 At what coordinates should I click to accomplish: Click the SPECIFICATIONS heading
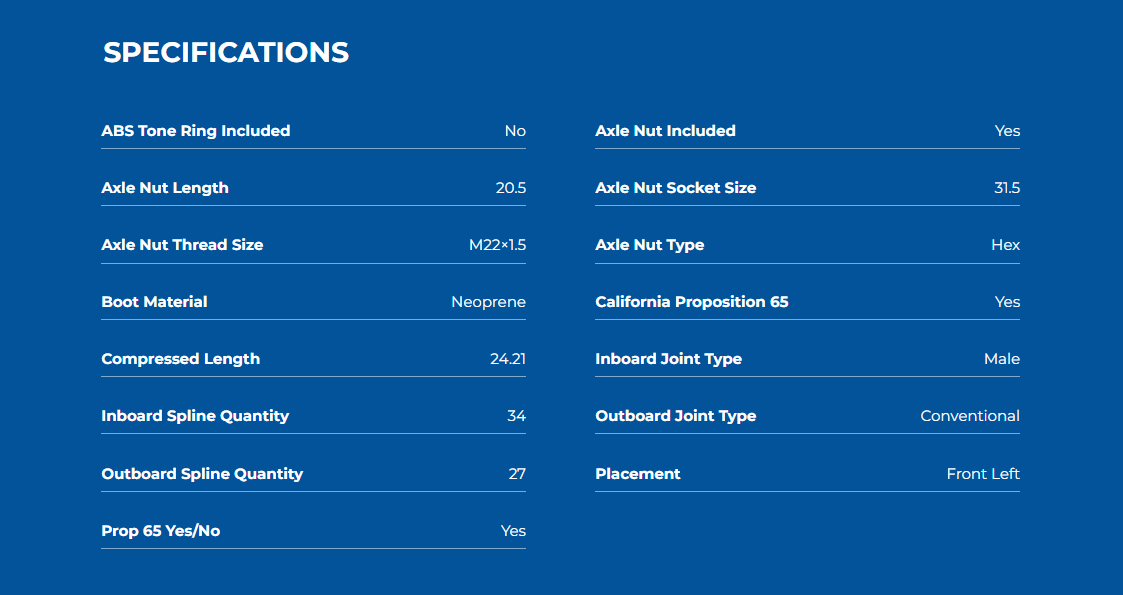[x=226, y=53]
